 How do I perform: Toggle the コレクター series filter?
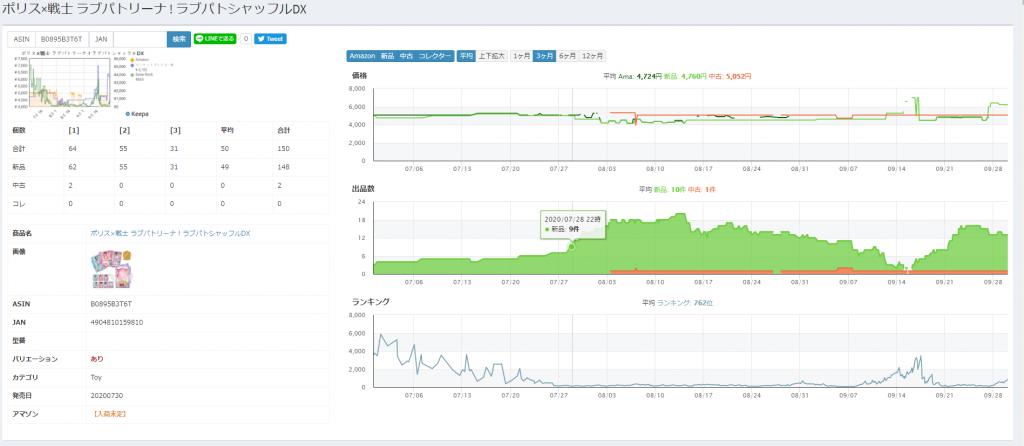pos(435,56)
